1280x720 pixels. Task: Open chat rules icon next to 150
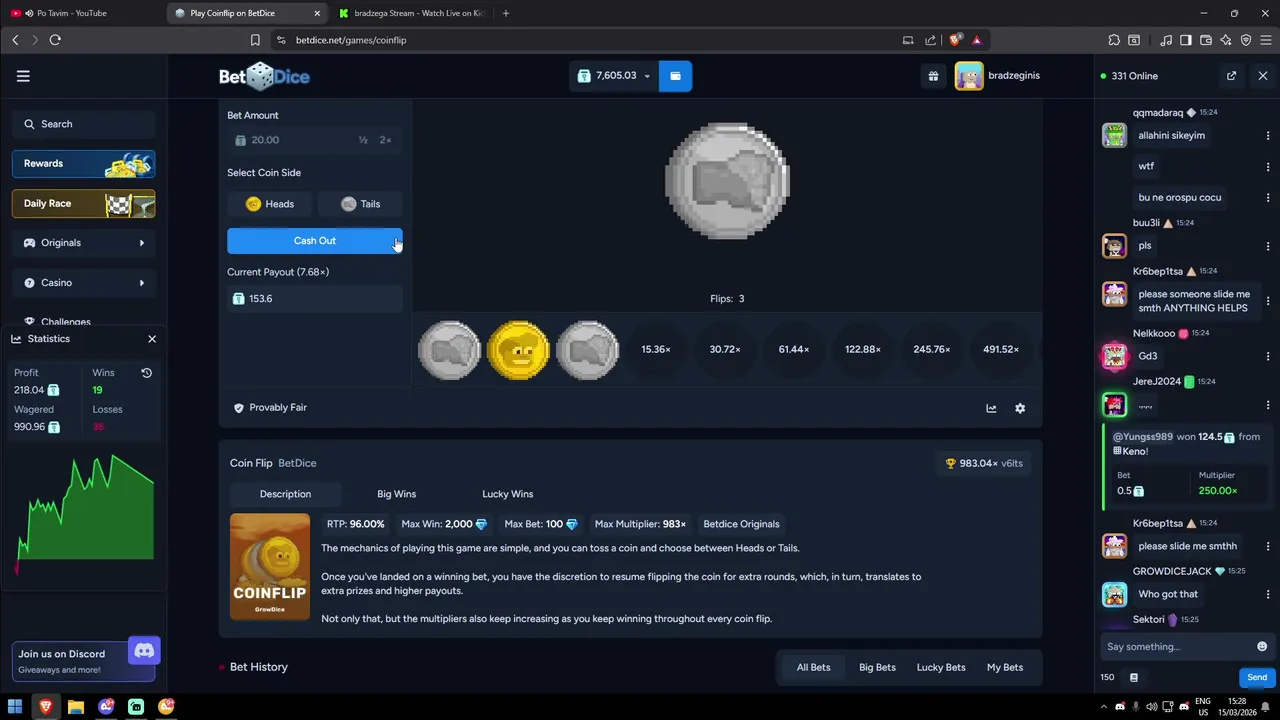click(1134, 678)
